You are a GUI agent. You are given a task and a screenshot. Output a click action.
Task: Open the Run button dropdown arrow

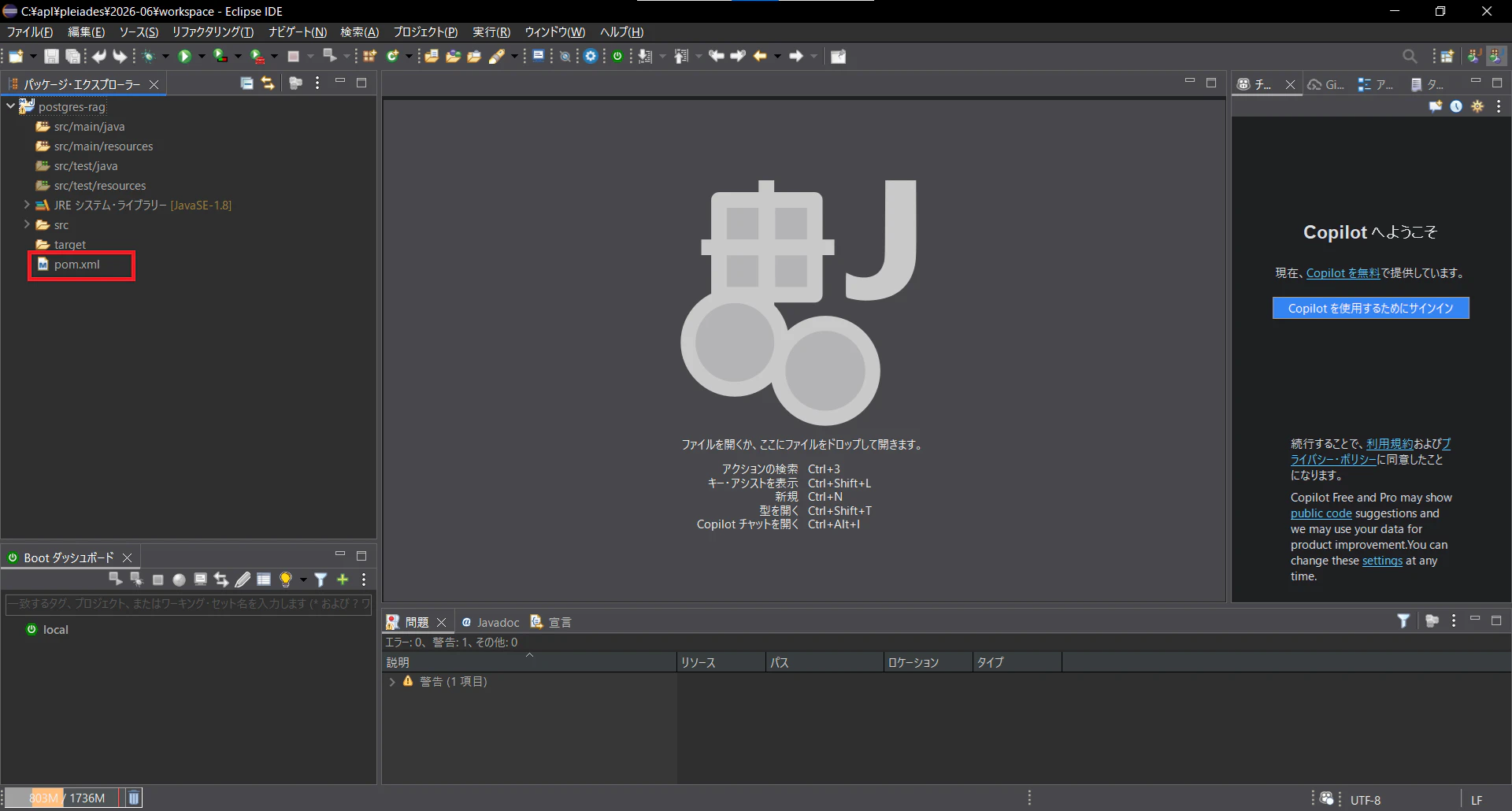(202, 56)
